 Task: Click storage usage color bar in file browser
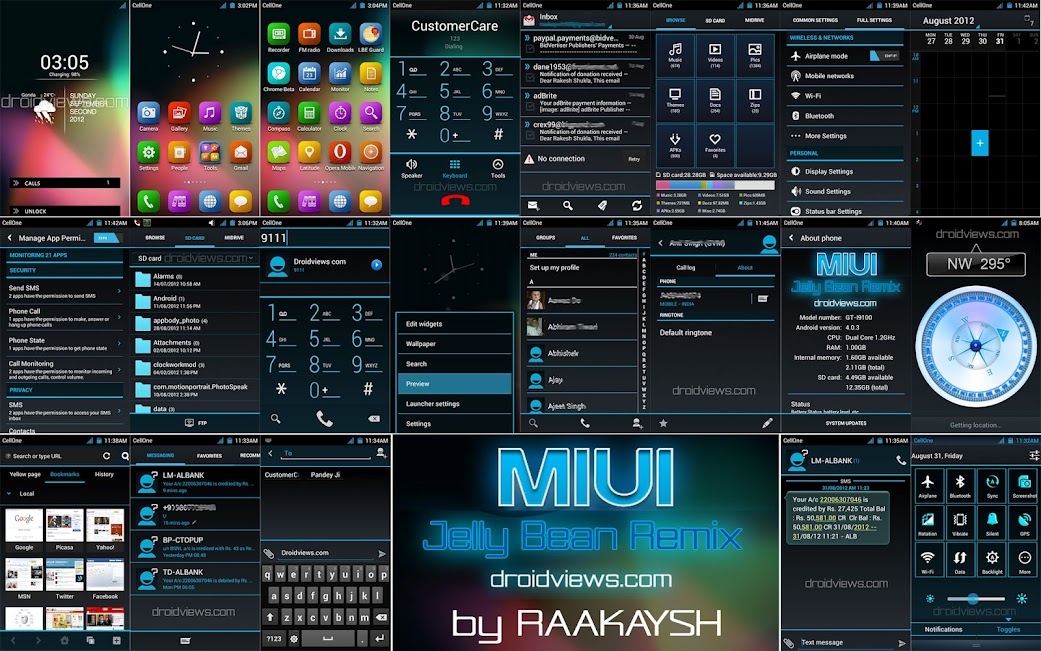tap(715, 185)
